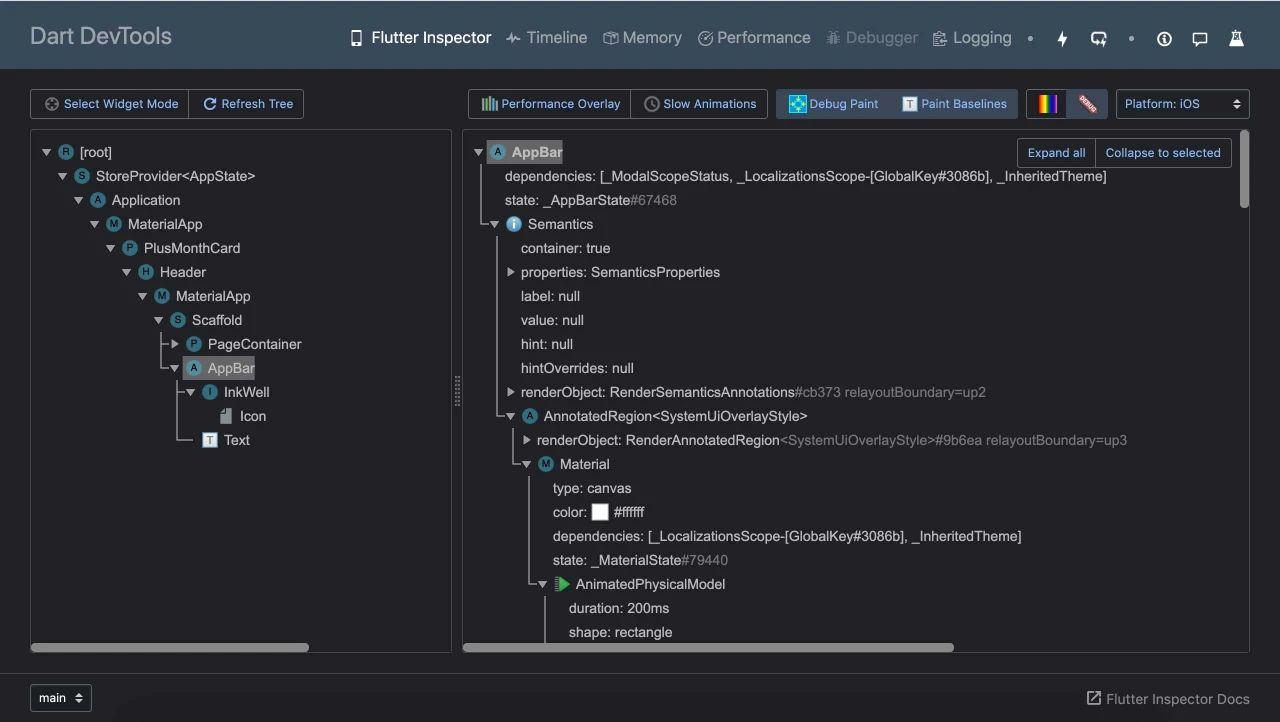Collapse the [root] tree node arrow
This screenshot has height=722, width=1280.
click(46, 152)
